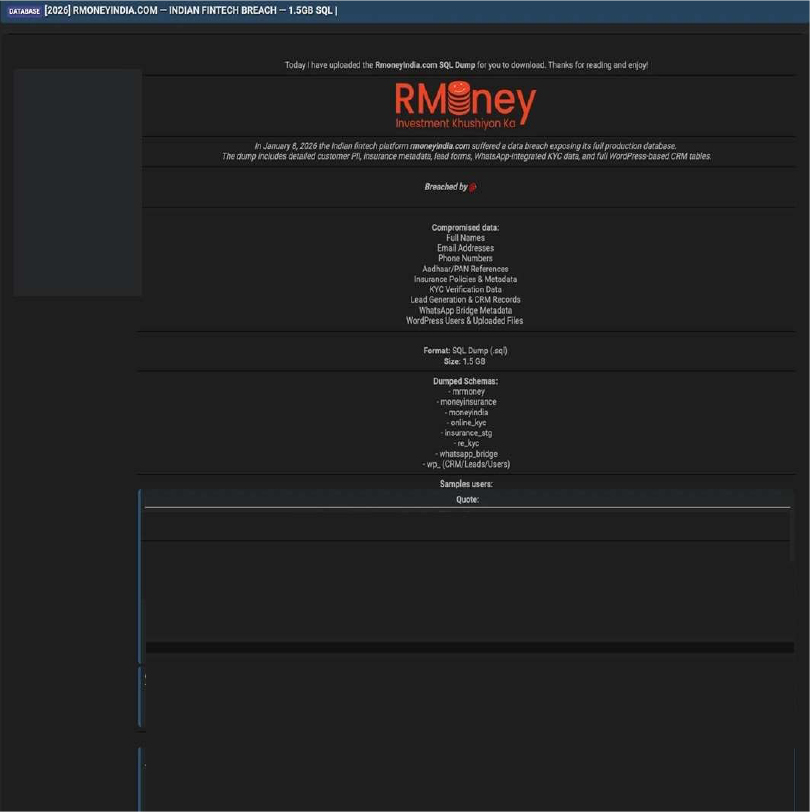Click the Quote: block header
Viewport: 810px width, 812px height.
pyautogui.click(x=467, y=499)
